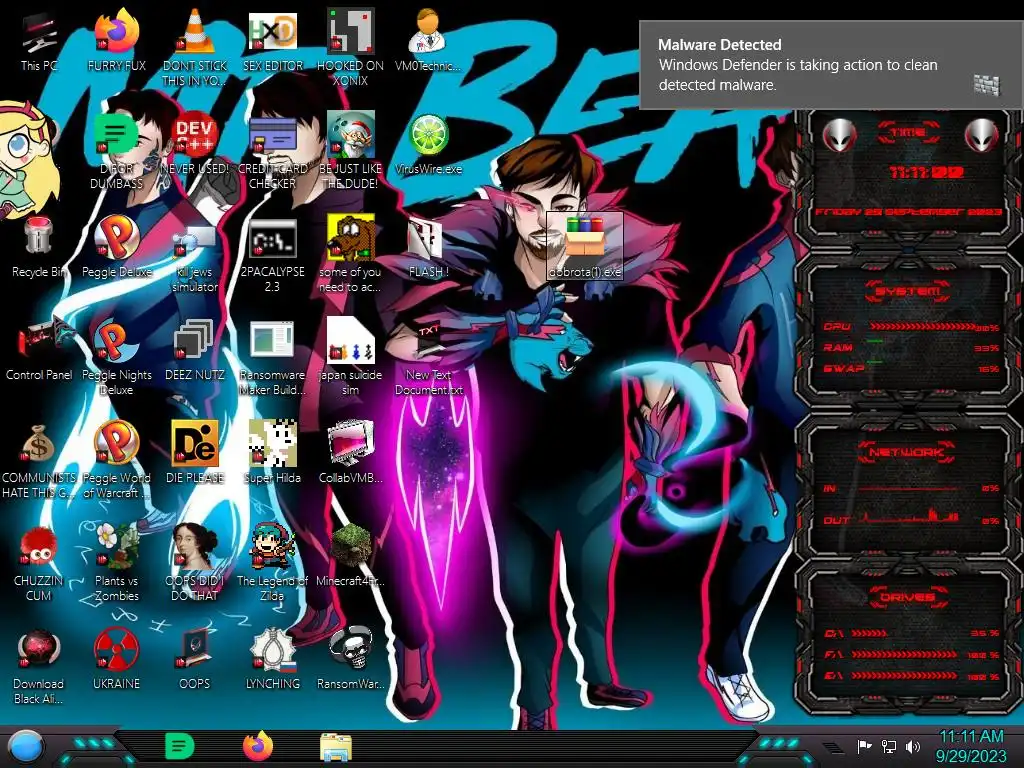Select the CollabVMB... monitor icon

point(351,454)
